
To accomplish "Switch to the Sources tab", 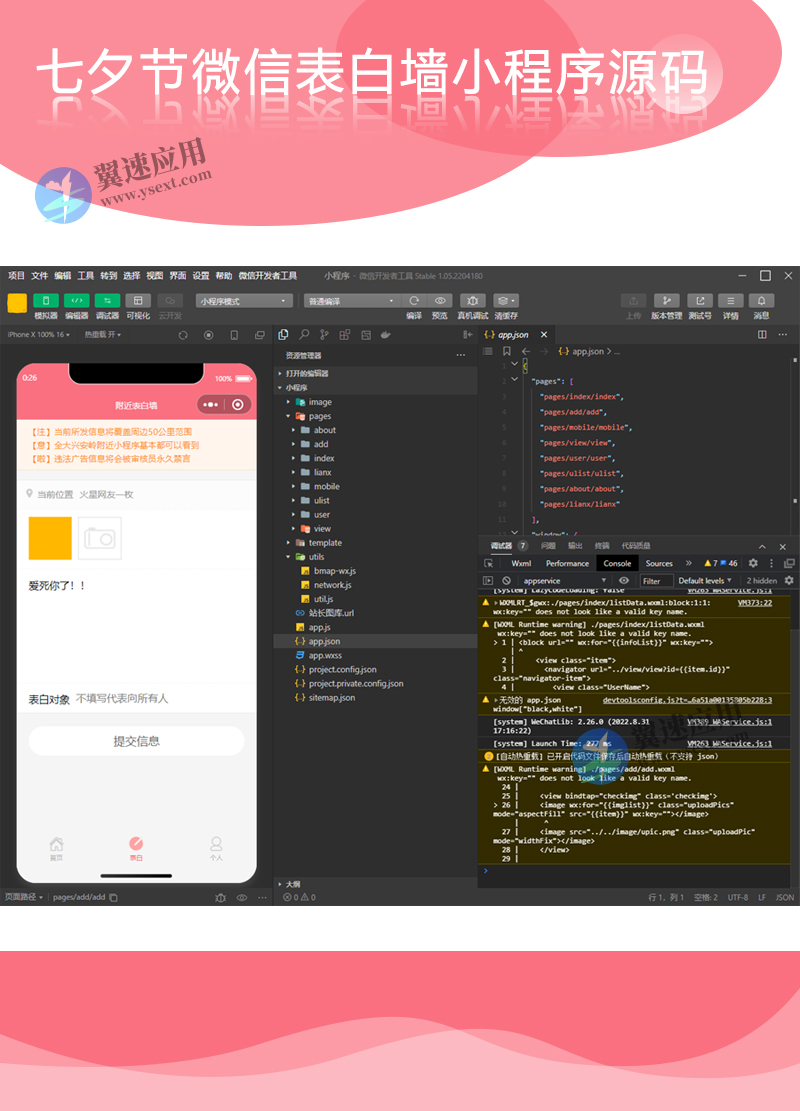I will (659, 563).
